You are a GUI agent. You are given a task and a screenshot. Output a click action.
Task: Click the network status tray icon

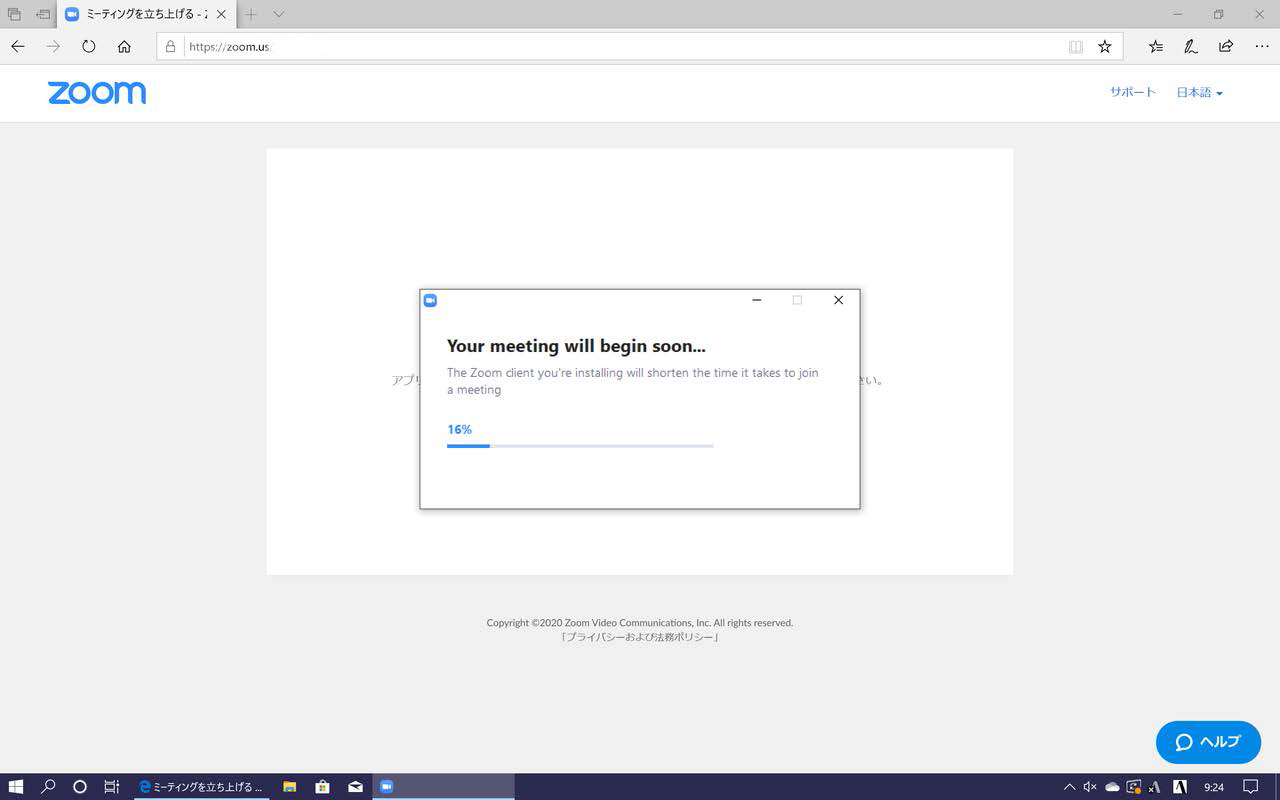click(1134, 787)
